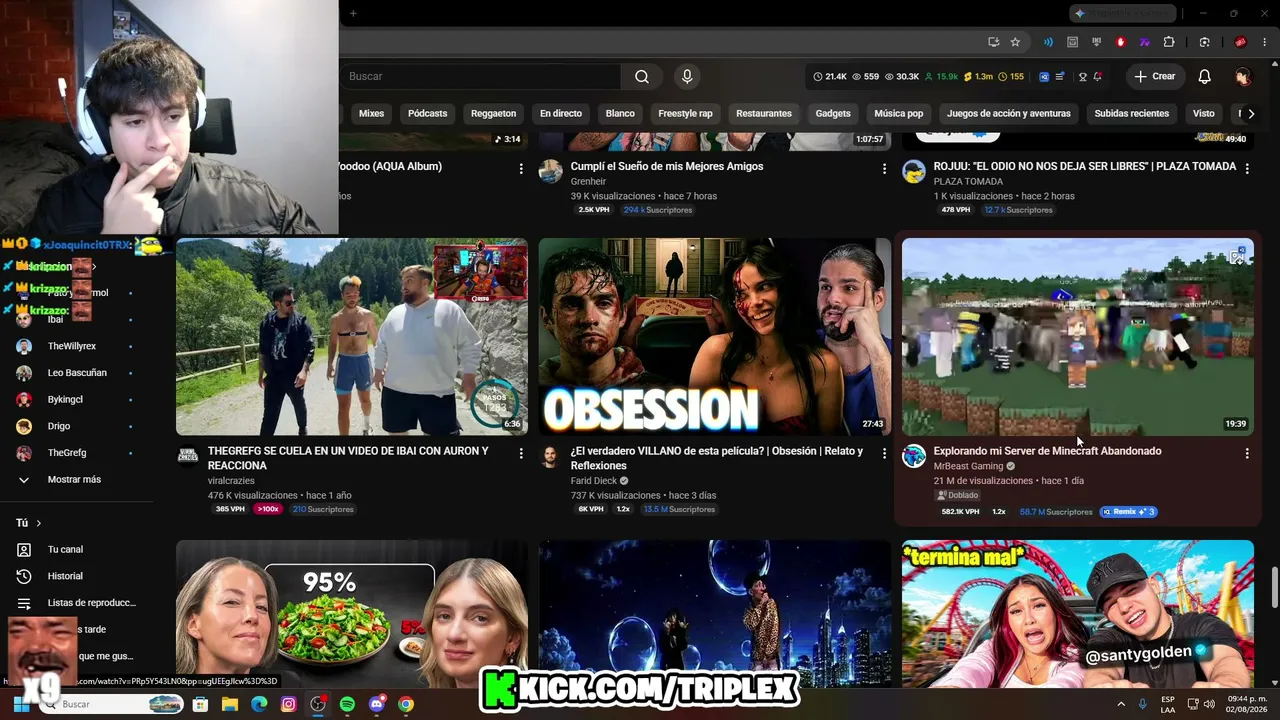Open File Explorer from the taskbar

pyautogui.click(x=230, y=704)
